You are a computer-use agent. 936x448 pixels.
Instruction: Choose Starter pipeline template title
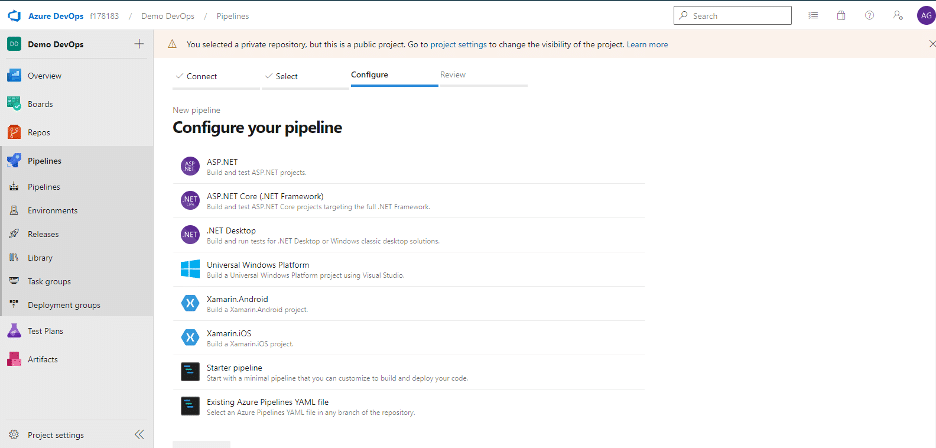click(235, 367)
